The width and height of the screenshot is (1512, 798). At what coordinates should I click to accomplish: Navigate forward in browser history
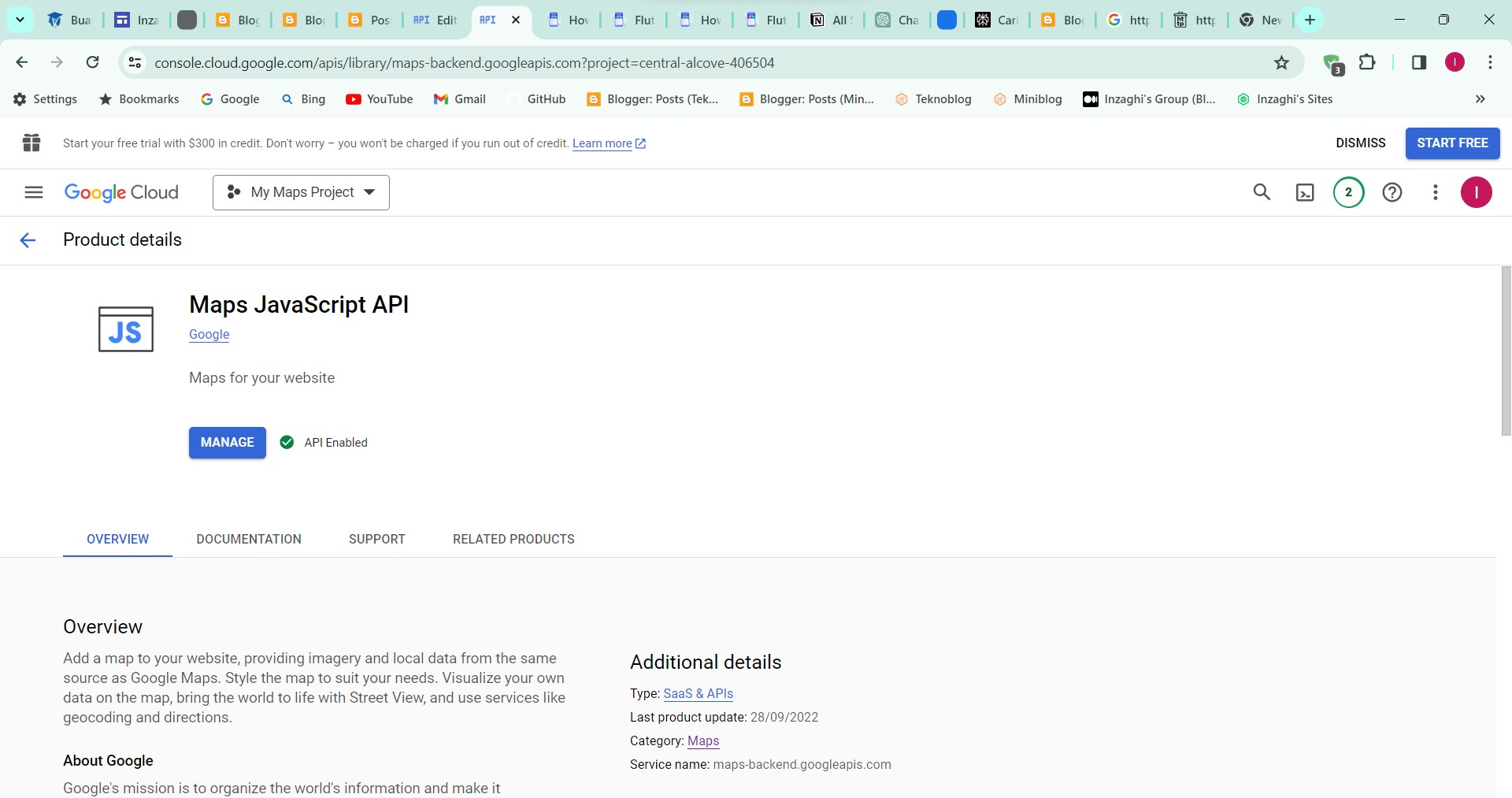point(57,62)
